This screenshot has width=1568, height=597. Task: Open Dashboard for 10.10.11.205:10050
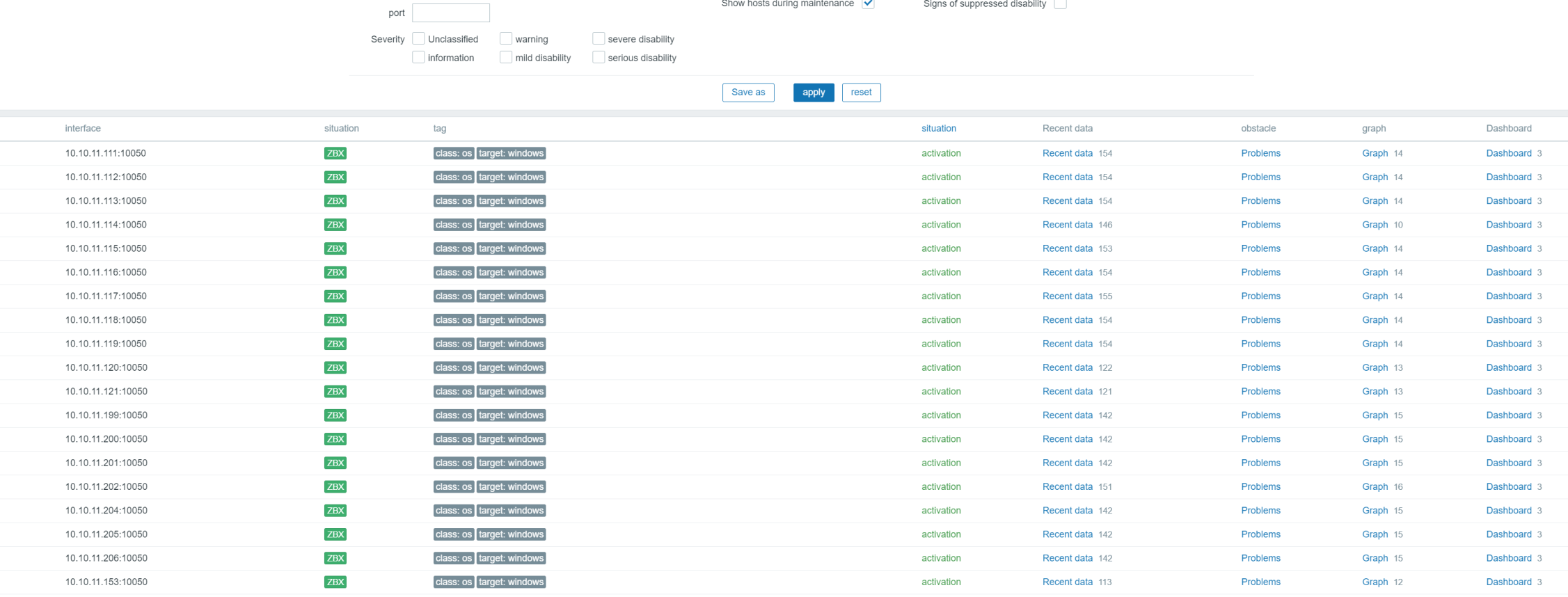coord(1509,534)
